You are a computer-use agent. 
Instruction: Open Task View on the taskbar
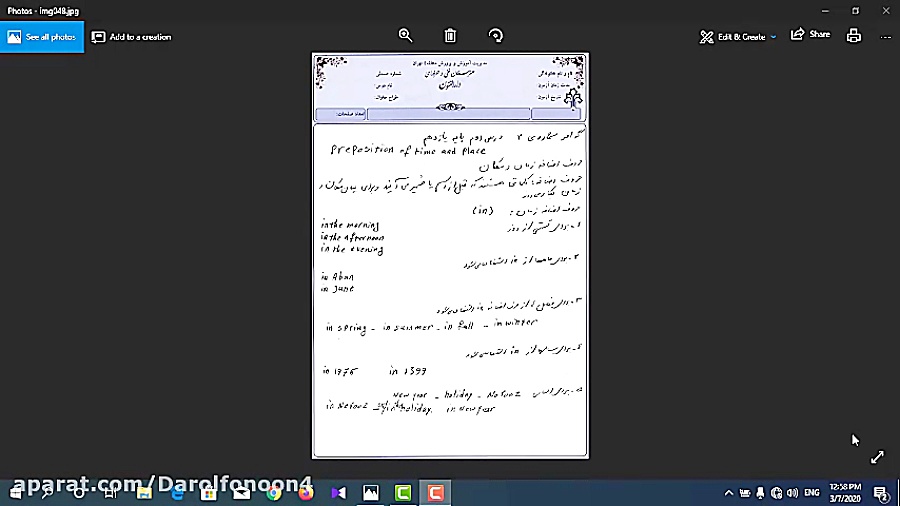tap(111, 493)
